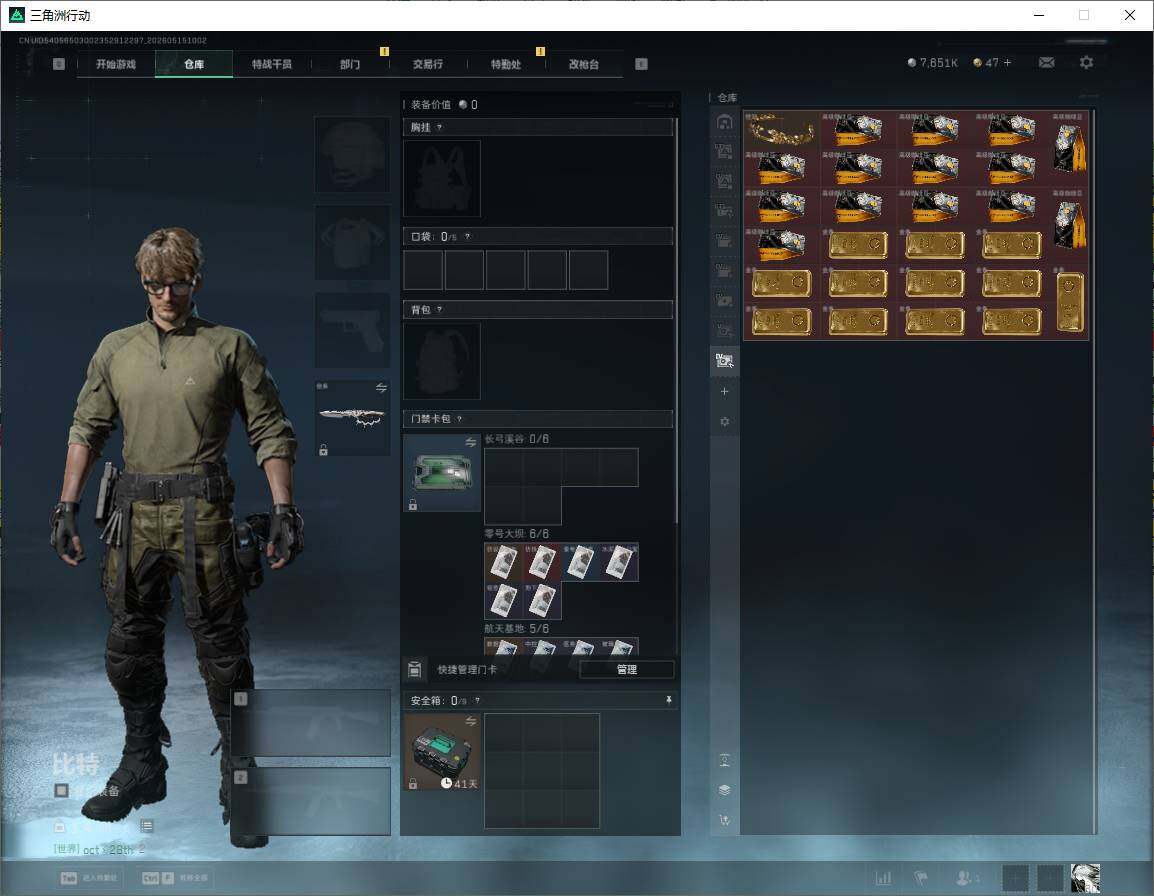
Task: Open warehouse sidebar gear settings
Action: pyautogui.click(x=724, y=421)
